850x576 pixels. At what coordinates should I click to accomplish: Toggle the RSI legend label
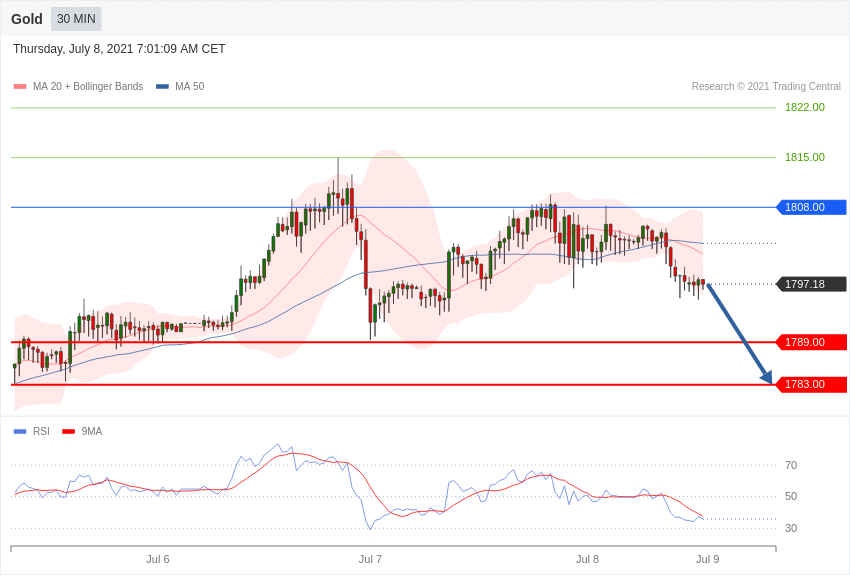(x=41, y=432)
